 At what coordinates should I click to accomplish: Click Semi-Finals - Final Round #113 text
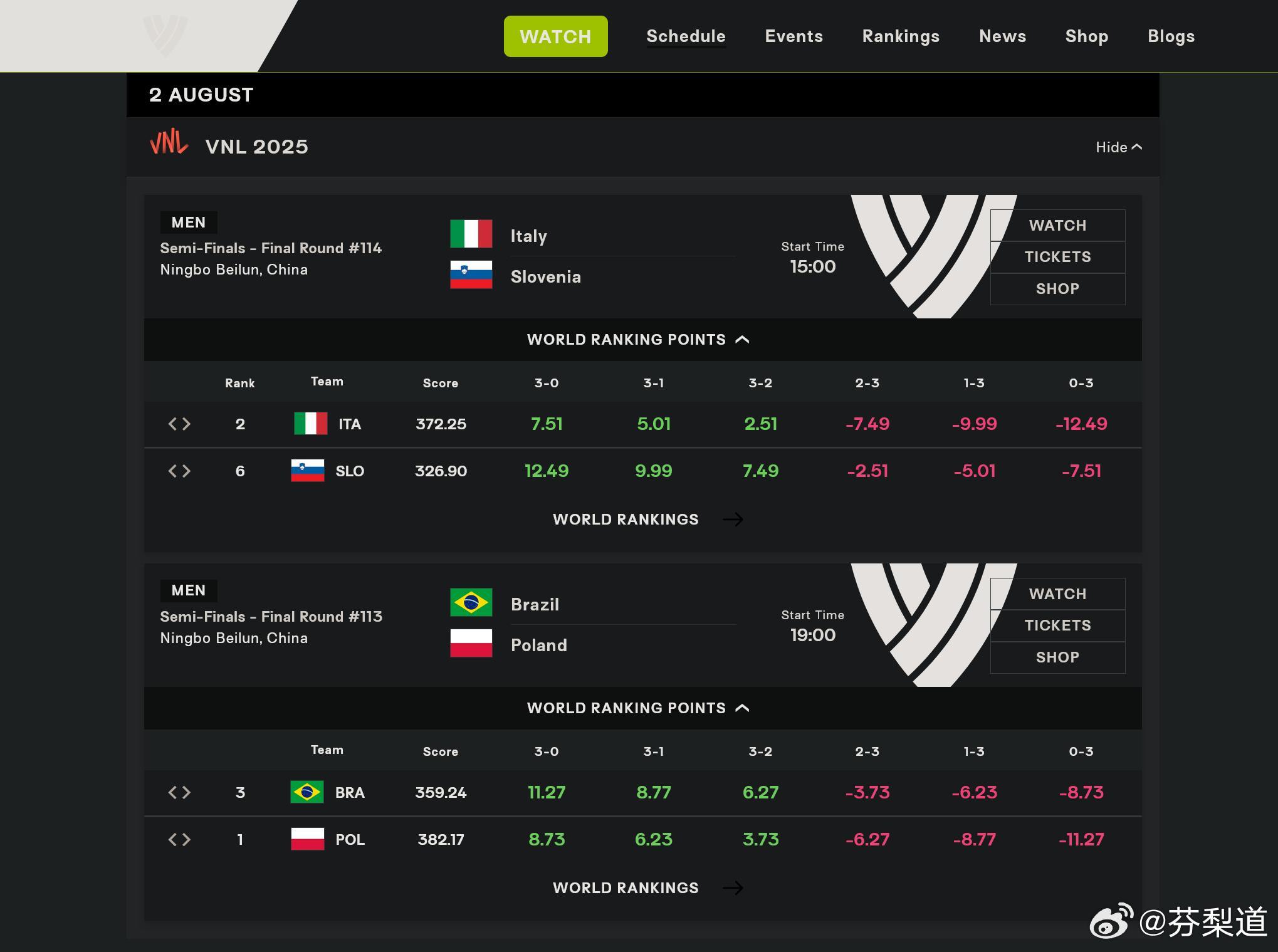[271, 617]
